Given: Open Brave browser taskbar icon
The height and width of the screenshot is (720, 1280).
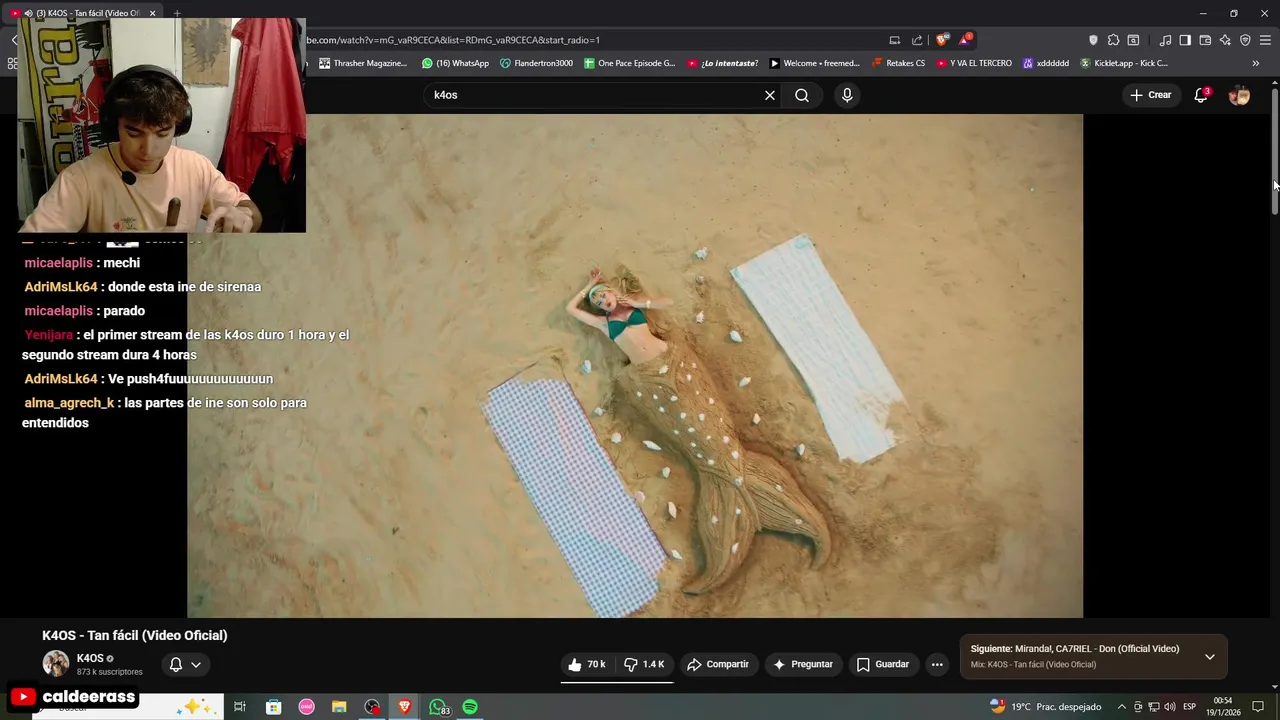Looking at the screenshot, I should 405,707.
